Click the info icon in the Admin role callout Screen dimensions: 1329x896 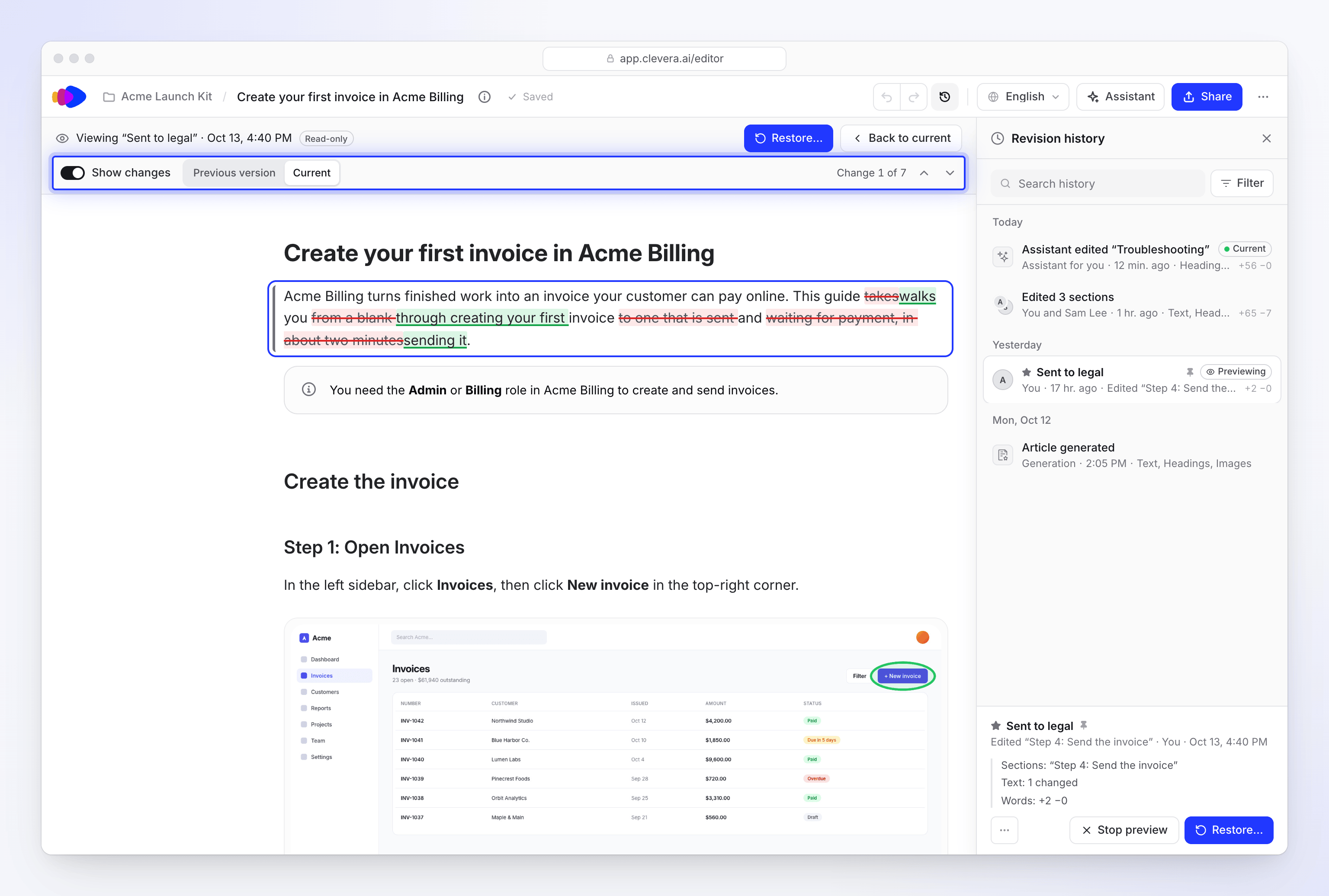tap(308, 390)
